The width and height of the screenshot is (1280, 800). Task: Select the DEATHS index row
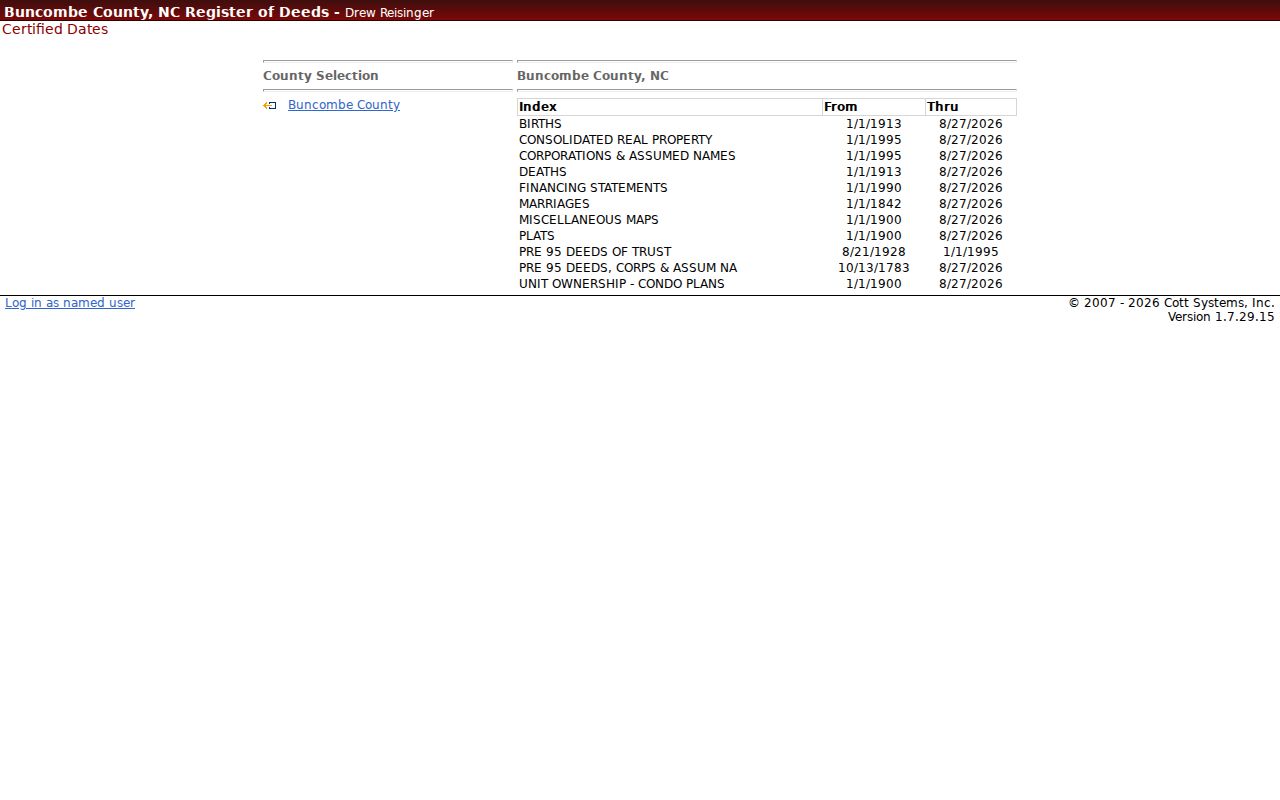pos(767,172)
